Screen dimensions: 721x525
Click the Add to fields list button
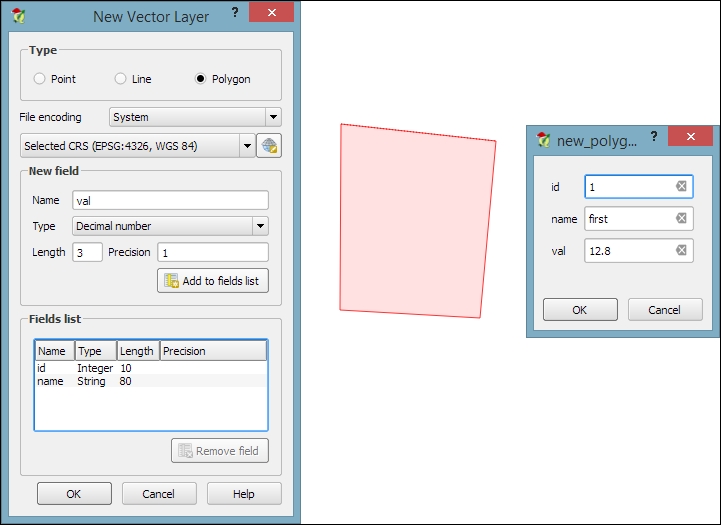tap(213, 280)
